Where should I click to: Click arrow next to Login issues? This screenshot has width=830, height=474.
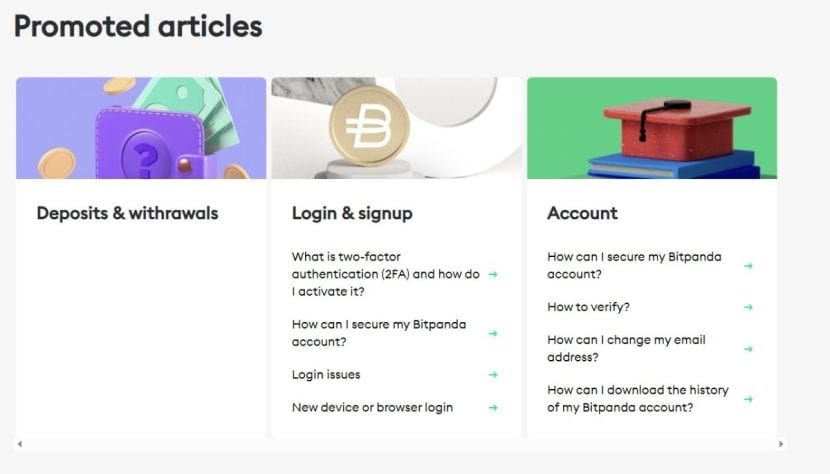coord(493,374)
